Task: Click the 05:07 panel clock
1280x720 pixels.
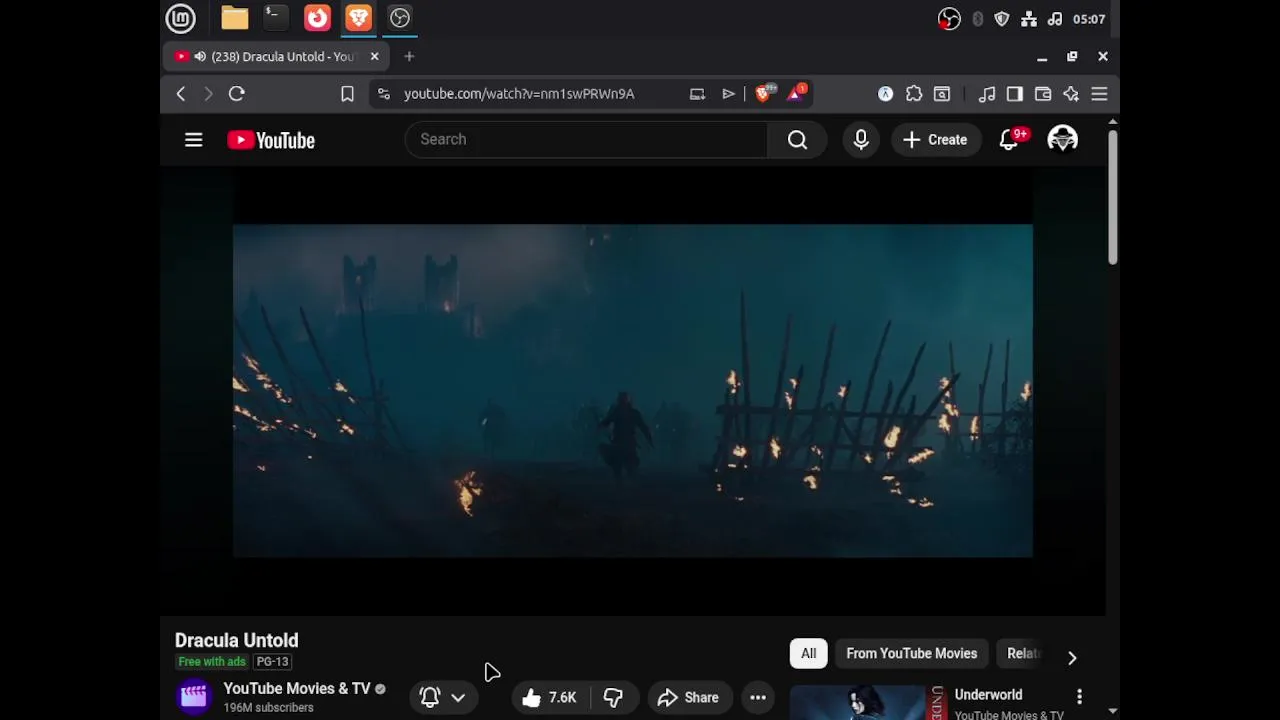Action: pyautogui.click(x=1089, y=19)
